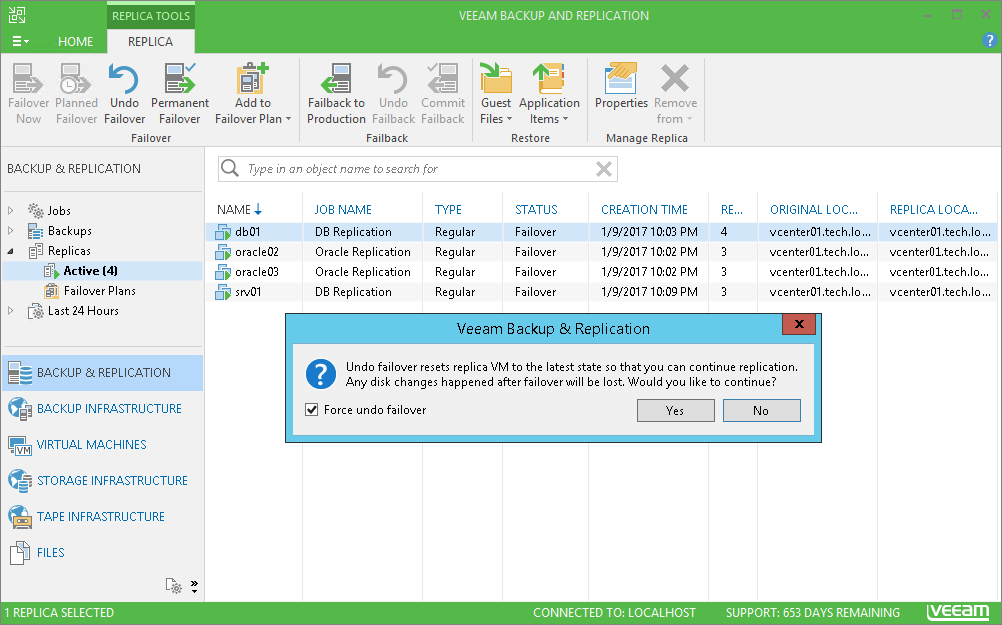Viewport: 1002px width, 625px height.
Task: Expand the Last 24 Hours node
Action: [10, 311]
